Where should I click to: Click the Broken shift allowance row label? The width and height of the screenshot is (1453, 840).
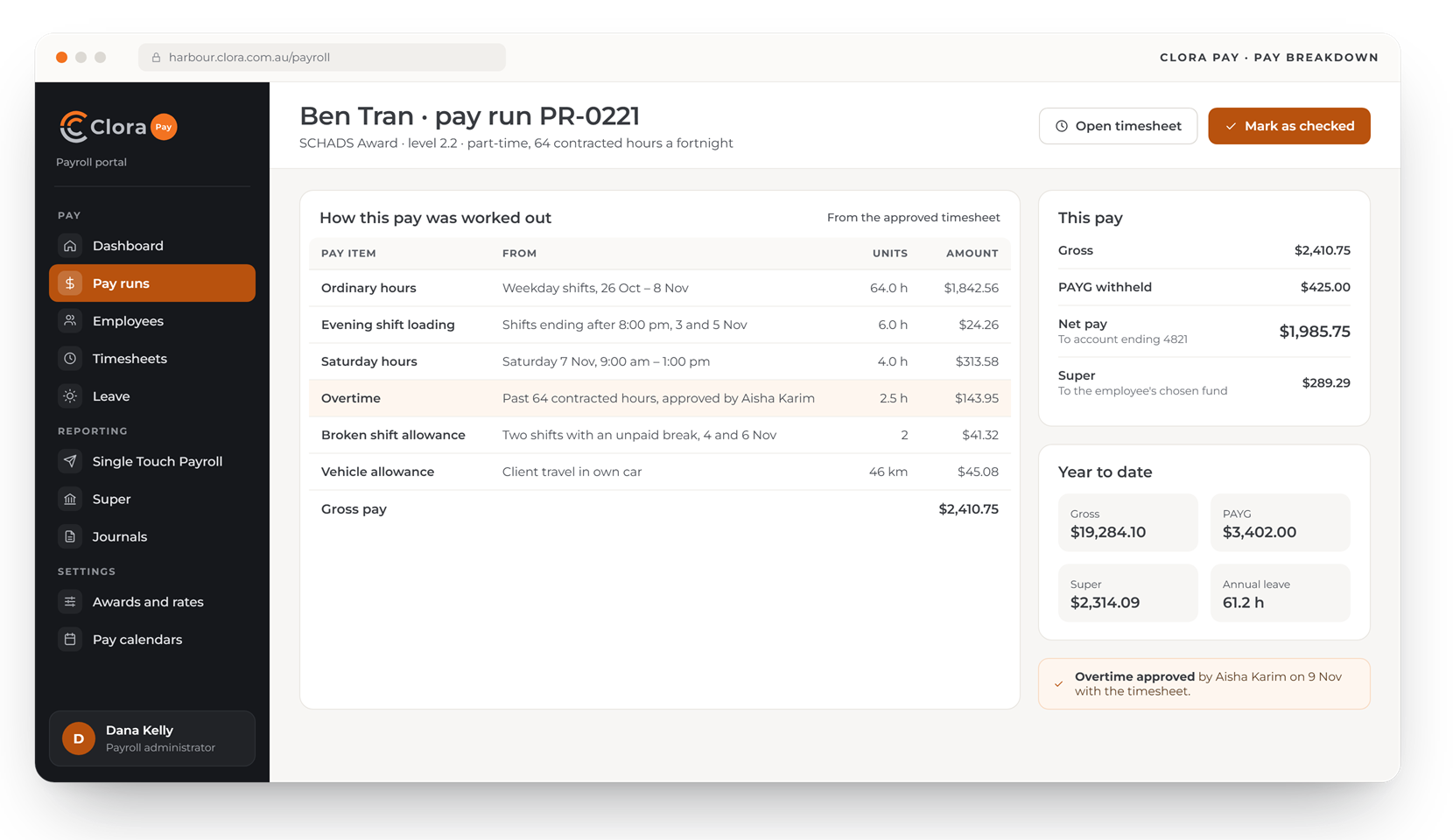393,435
